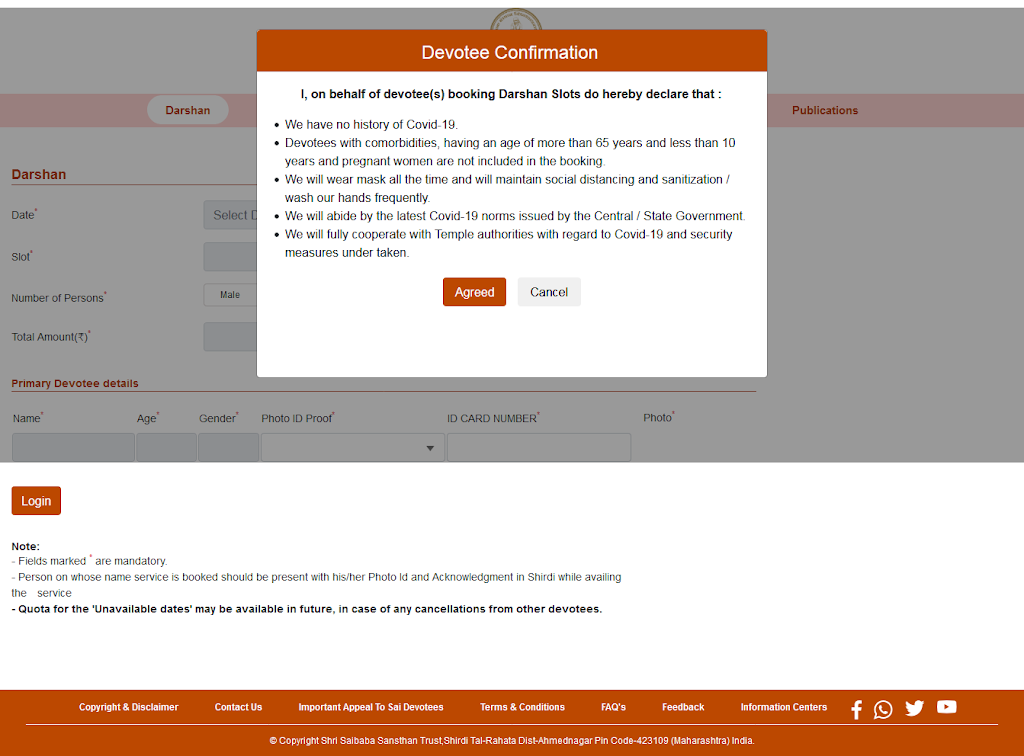Visit the Contact Us footer link
The image size is (1024, 756).
coord(238,707)
